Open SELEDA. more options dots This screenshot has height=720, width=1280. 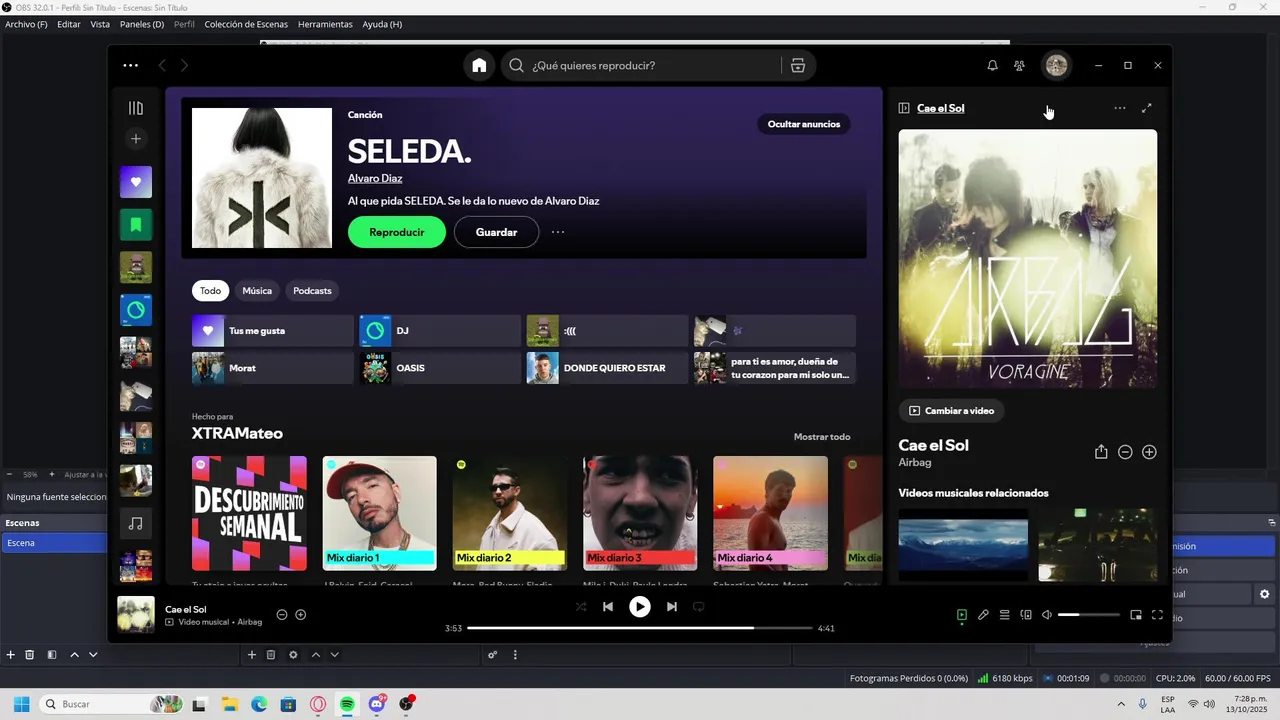(558, 232)
